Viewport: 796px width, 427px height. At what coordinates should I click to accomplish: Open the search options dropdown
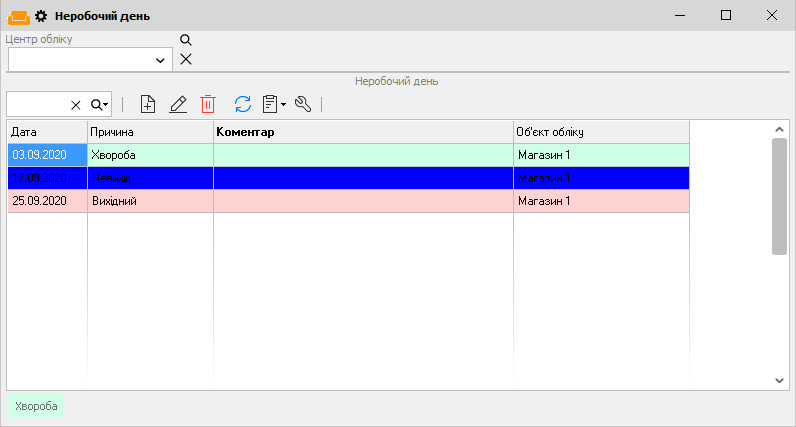pos(99,105)
